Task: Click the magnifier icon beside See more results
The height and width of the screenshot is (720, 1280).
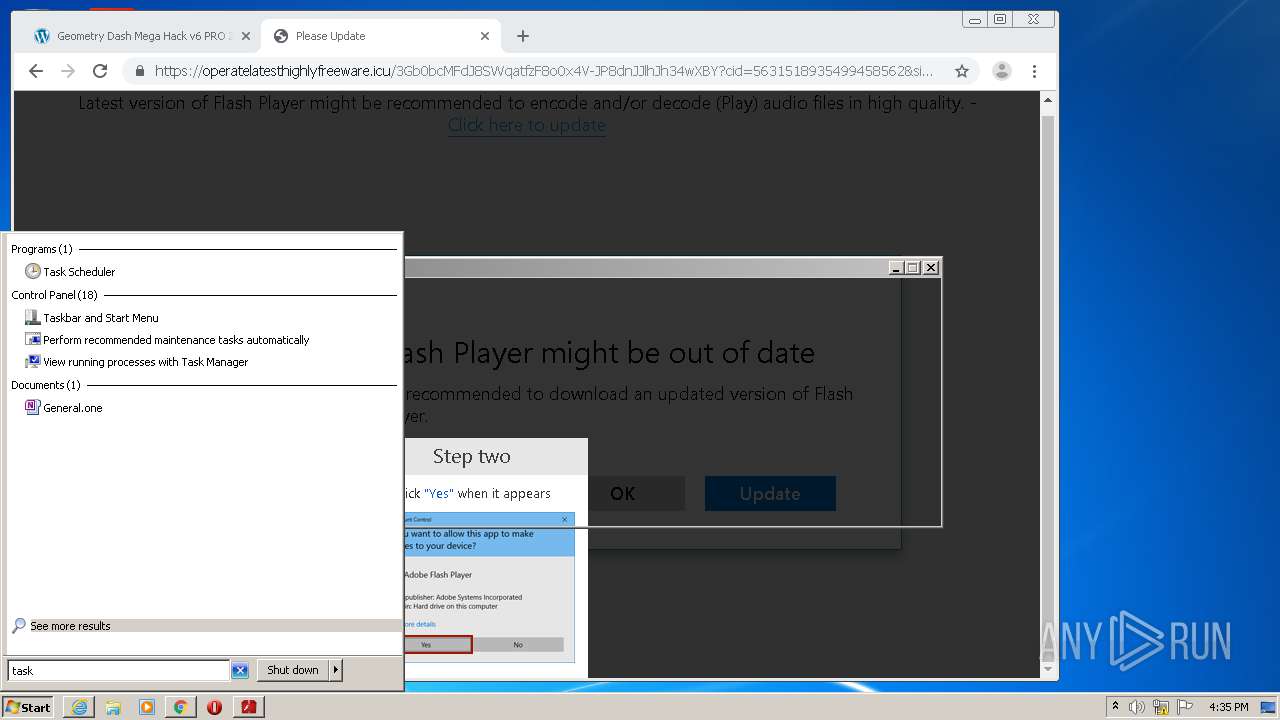Action: [19, 626]
